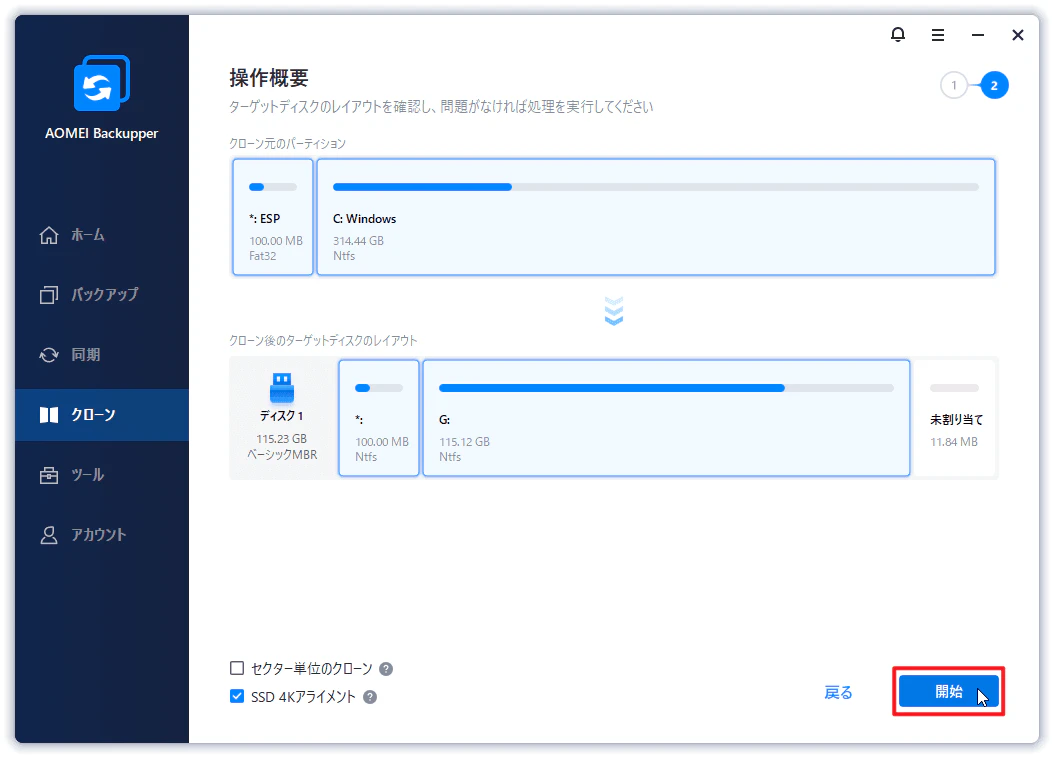Select target G: partition box

666,418
